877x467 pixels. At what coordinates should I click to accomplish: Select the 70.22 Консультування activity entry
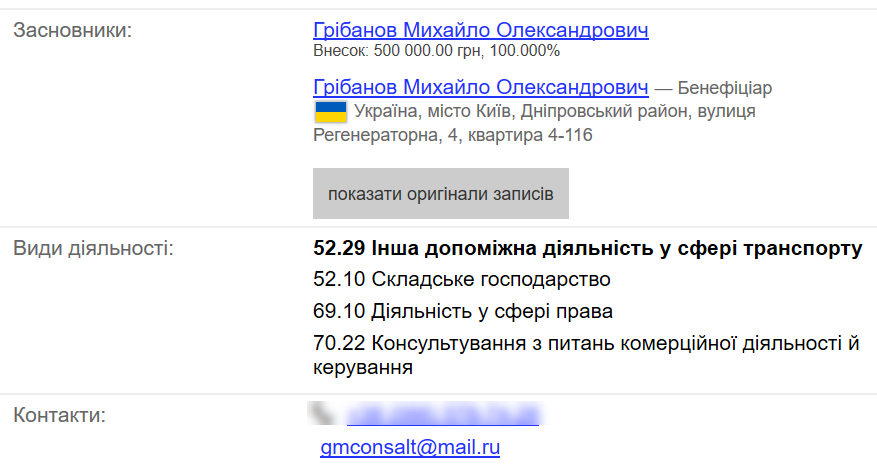[586, 344]
